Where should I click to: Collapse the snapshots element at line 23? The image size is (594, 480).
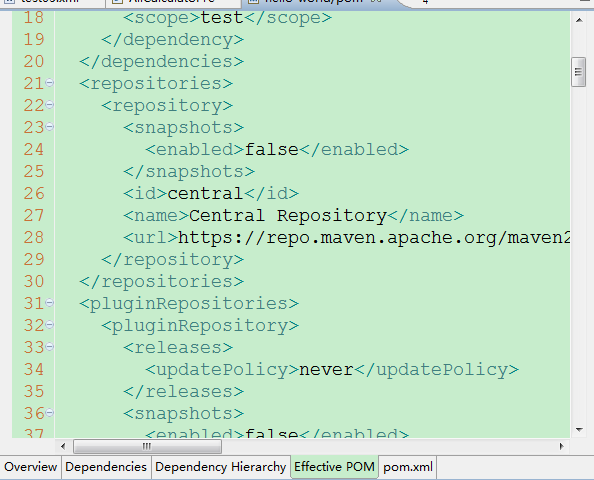pos(50,126)
